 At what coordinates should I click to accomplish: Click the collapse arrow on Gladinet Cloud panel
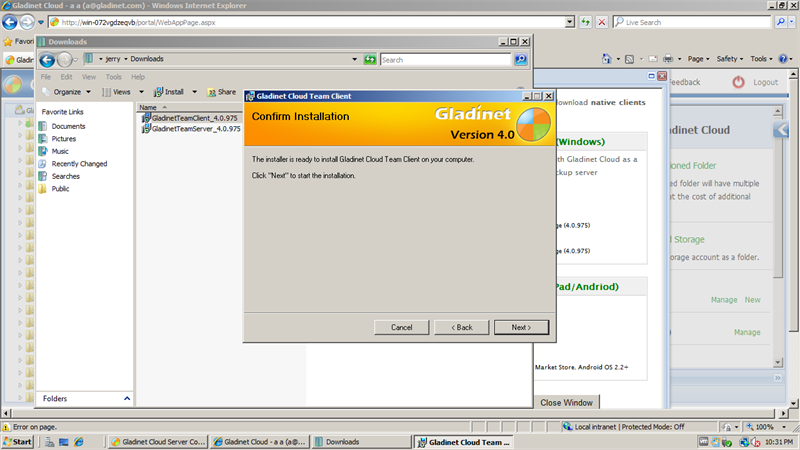click(x=781, y=129)
